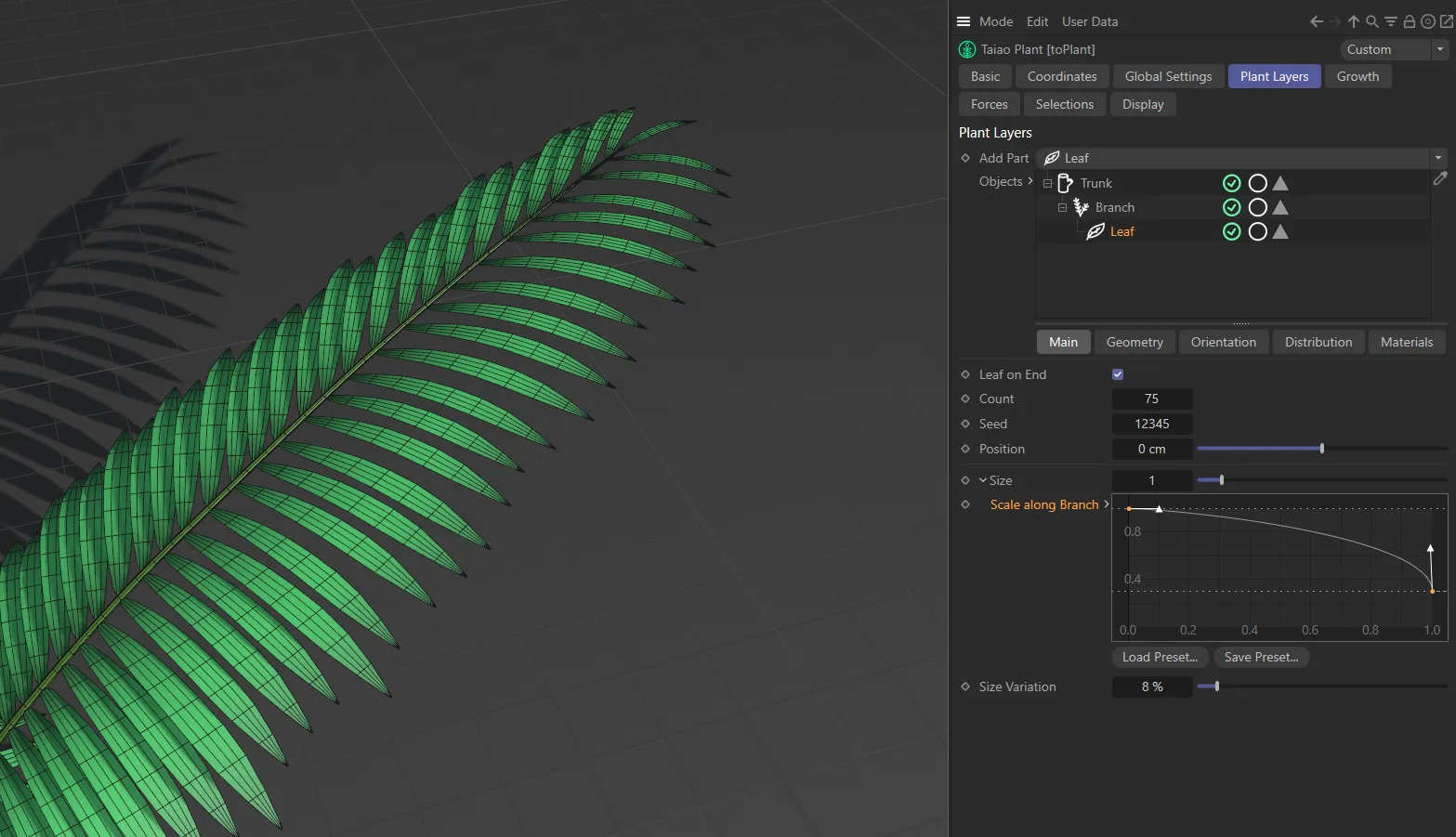Click the lock icon in the top toolbar
The height and width of the screenshot is (837, 1456).
click(x=1409, y=20)
